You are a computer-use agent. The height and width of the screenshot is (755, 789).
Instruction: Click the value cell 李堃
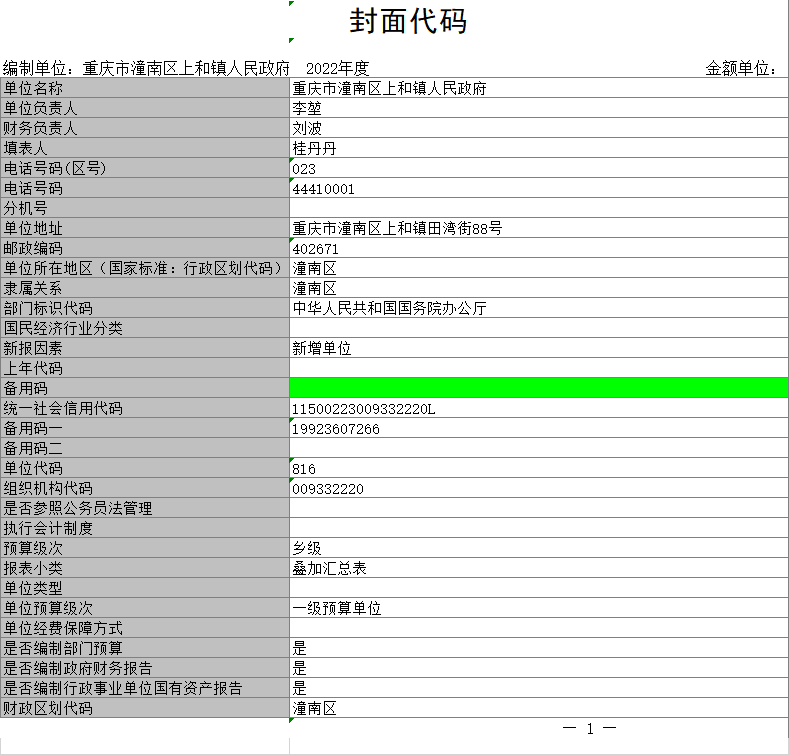[539, 108]
